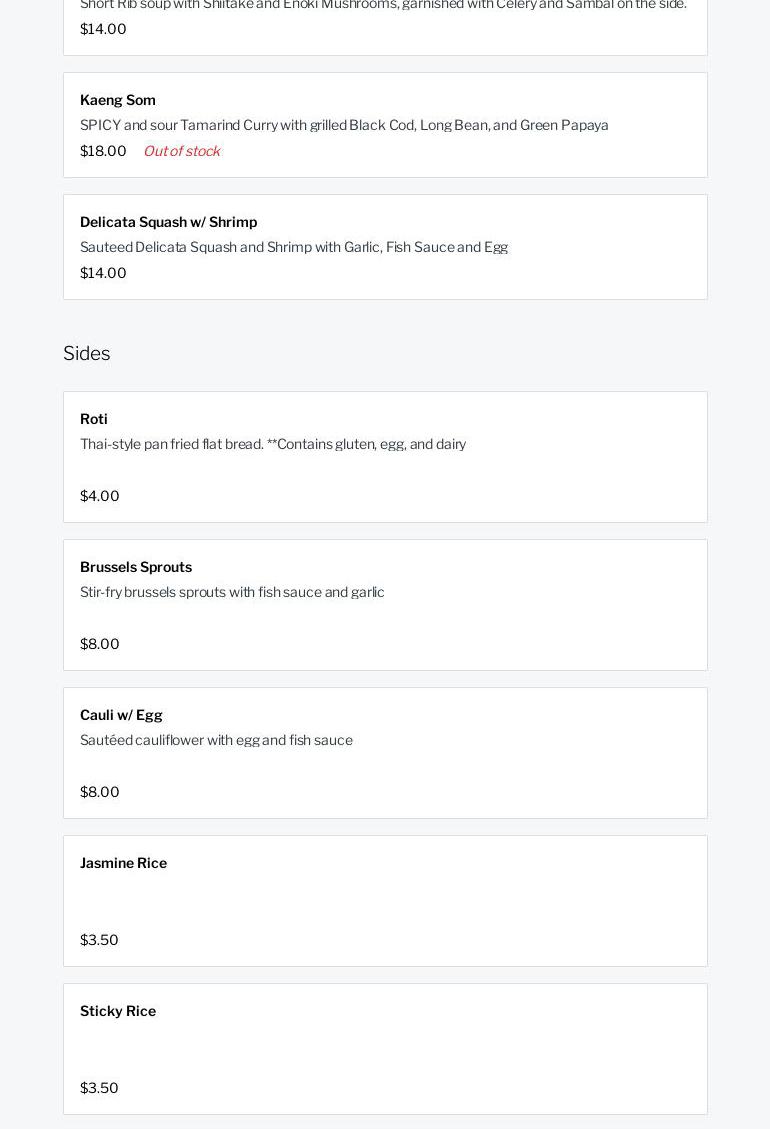Click the sauteed Delicata Squash description text
The width and height of the screenshot is (770, 1129).
(294, 247)
